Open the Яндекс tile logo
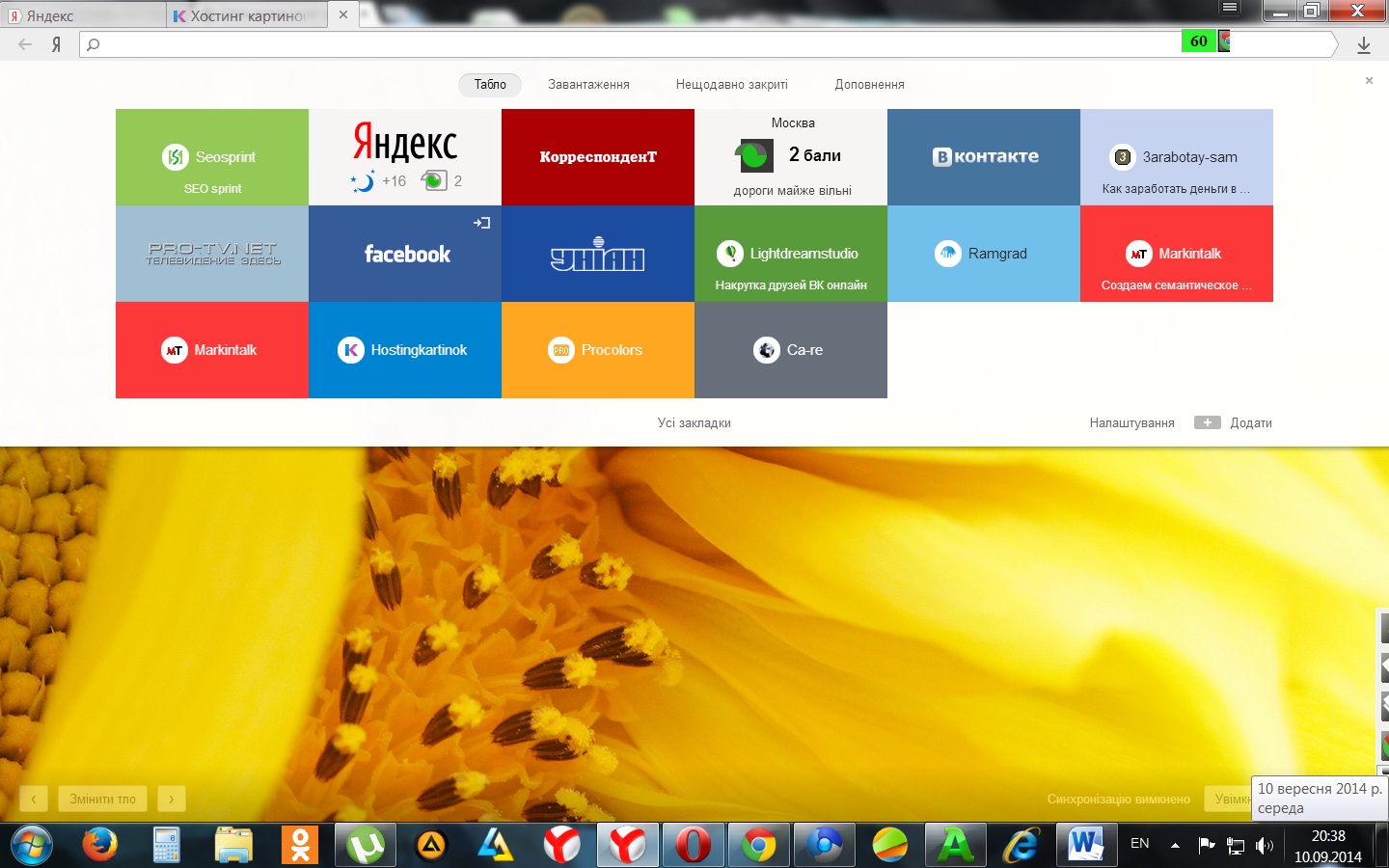This screenshot has width=1389, height=868. pyautogui.click(x=405, y=142)
